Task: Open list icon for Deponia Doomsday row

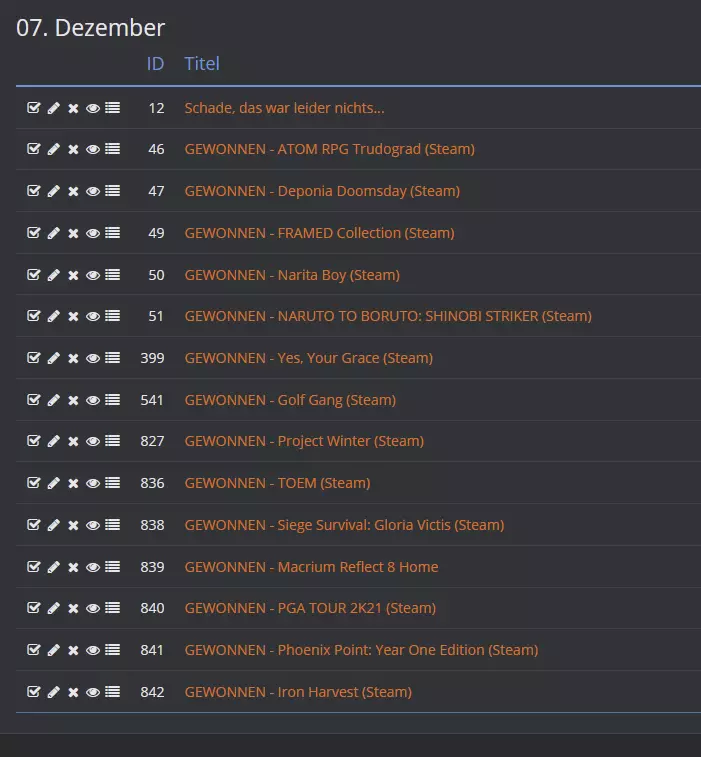Action: click(112, 191)
